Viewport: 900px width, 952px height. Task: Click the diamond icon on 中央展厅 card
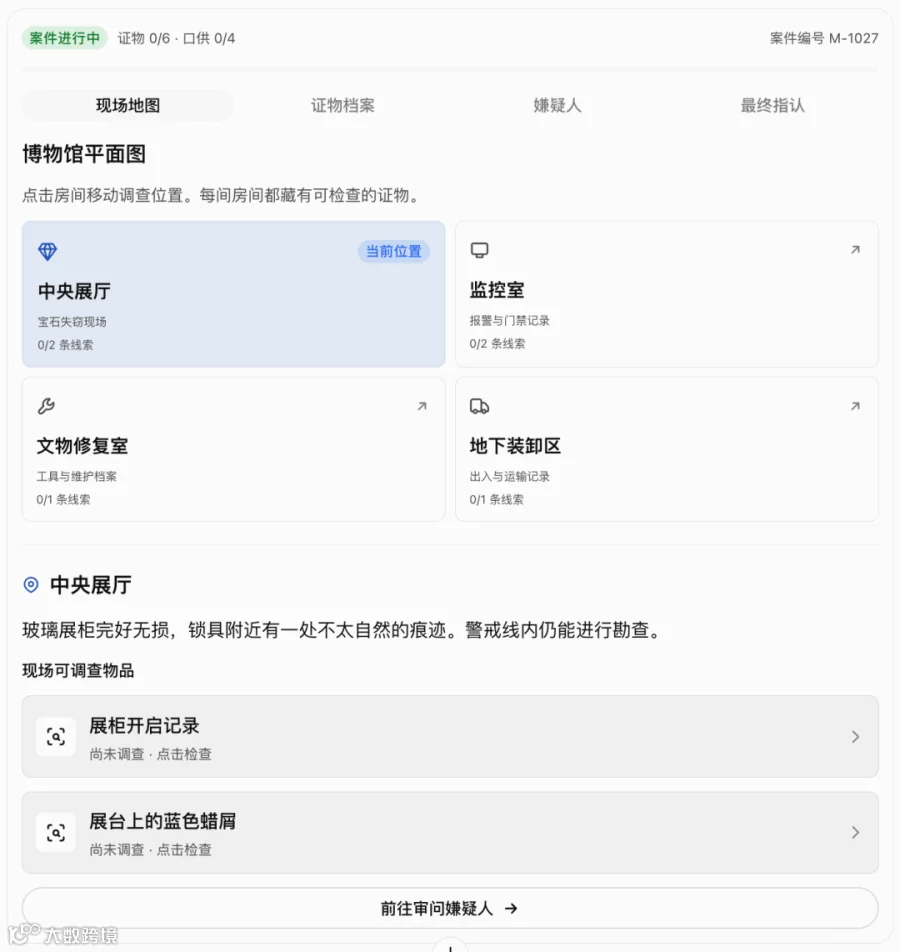pyautogui.click(x=47, y=251)
